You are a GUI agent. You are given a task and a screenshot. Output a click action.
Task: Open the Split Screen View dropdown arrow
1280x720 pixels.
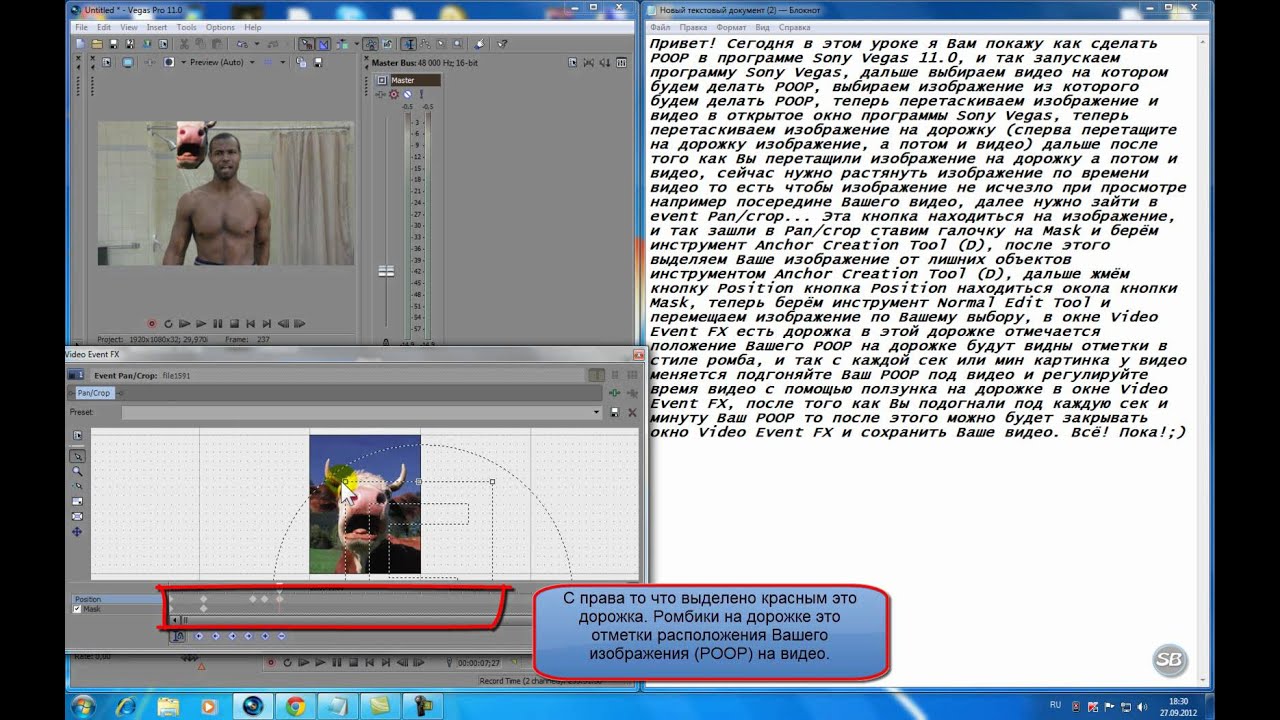click(183, 62)
